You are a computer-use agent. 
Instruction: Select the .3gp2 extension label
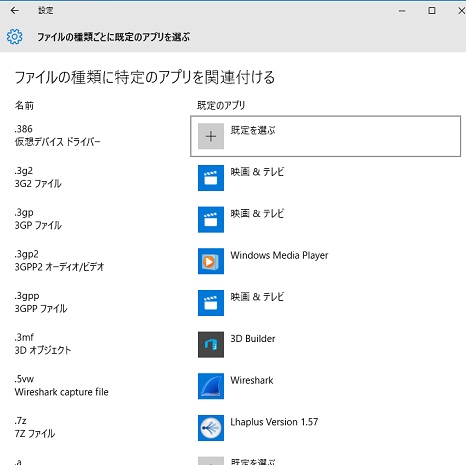26,254
